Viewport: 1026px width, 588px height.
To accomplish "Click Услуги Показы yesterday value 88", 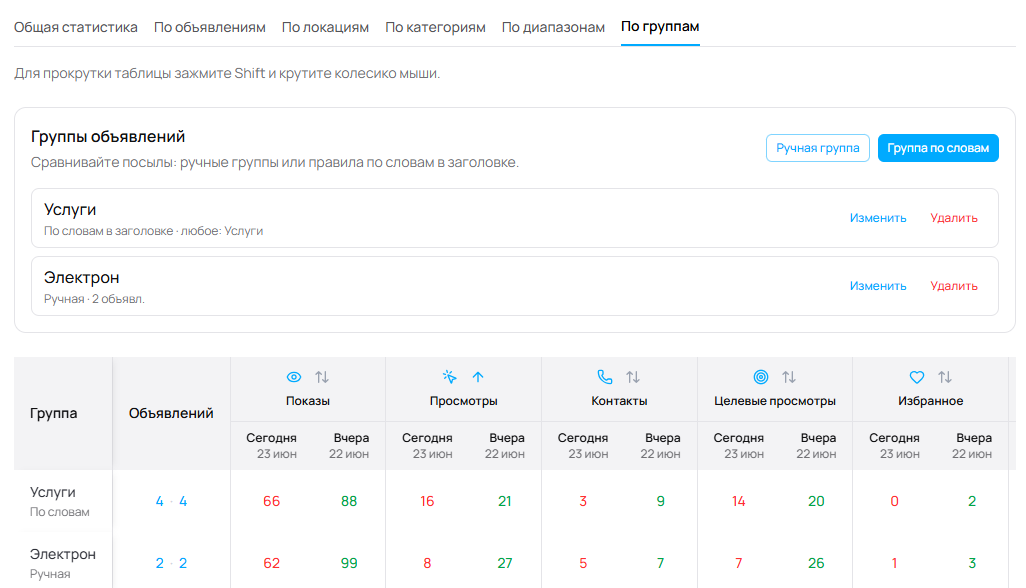I will pyautogui.click(x=349, y=502).
